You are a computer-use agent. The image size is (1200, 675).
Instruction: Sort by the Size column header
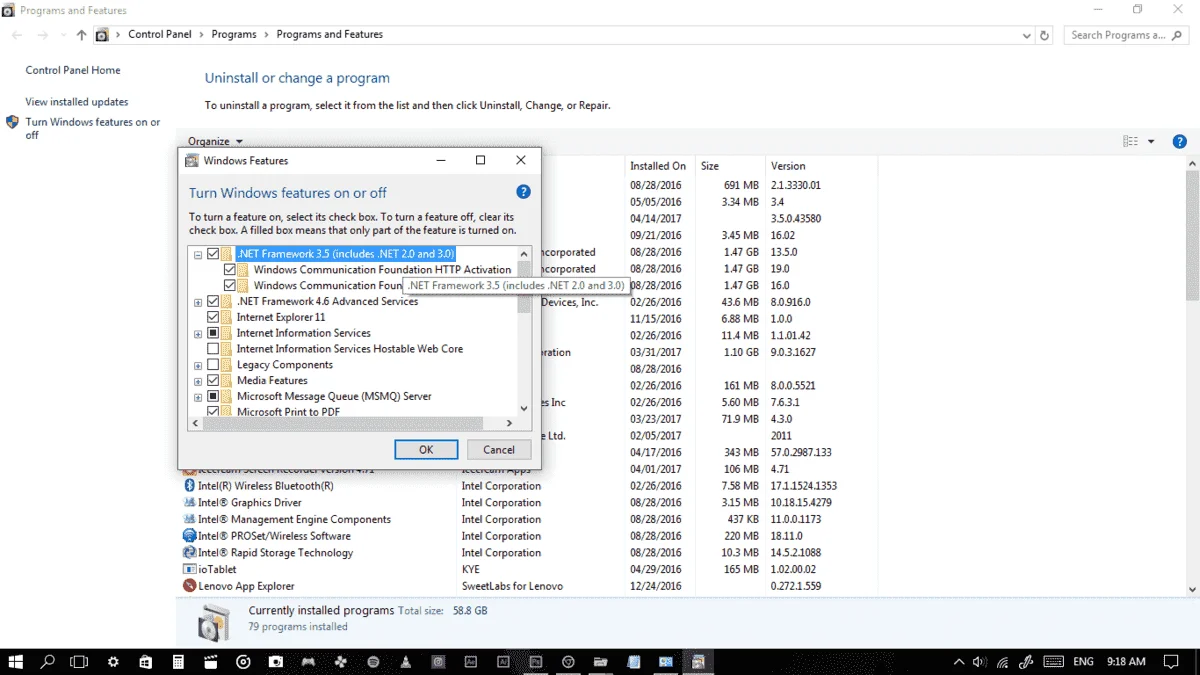point(731,166)
